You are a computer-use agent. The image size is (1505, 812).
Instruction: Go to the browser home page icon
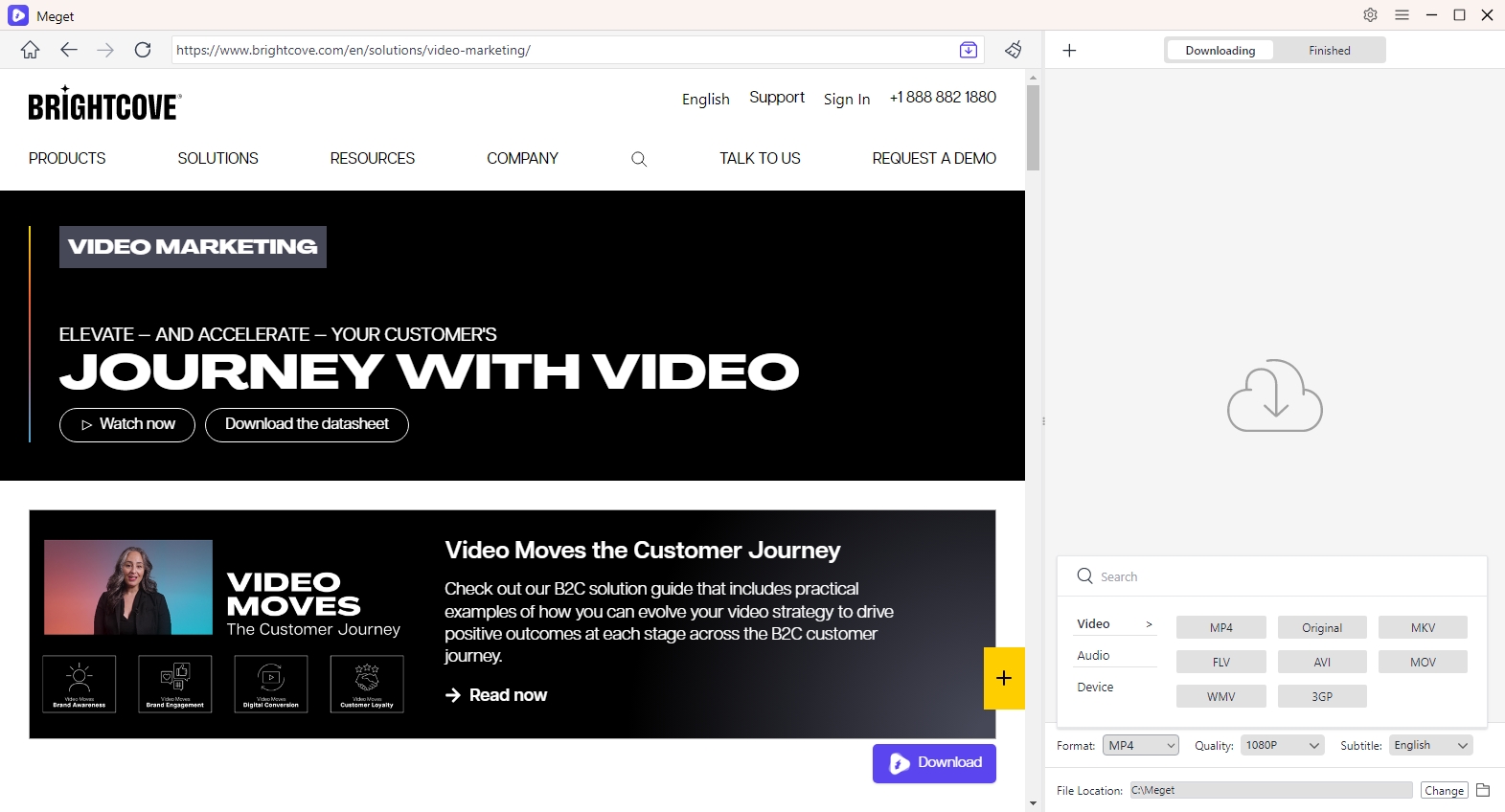click(x=31, y=50)
